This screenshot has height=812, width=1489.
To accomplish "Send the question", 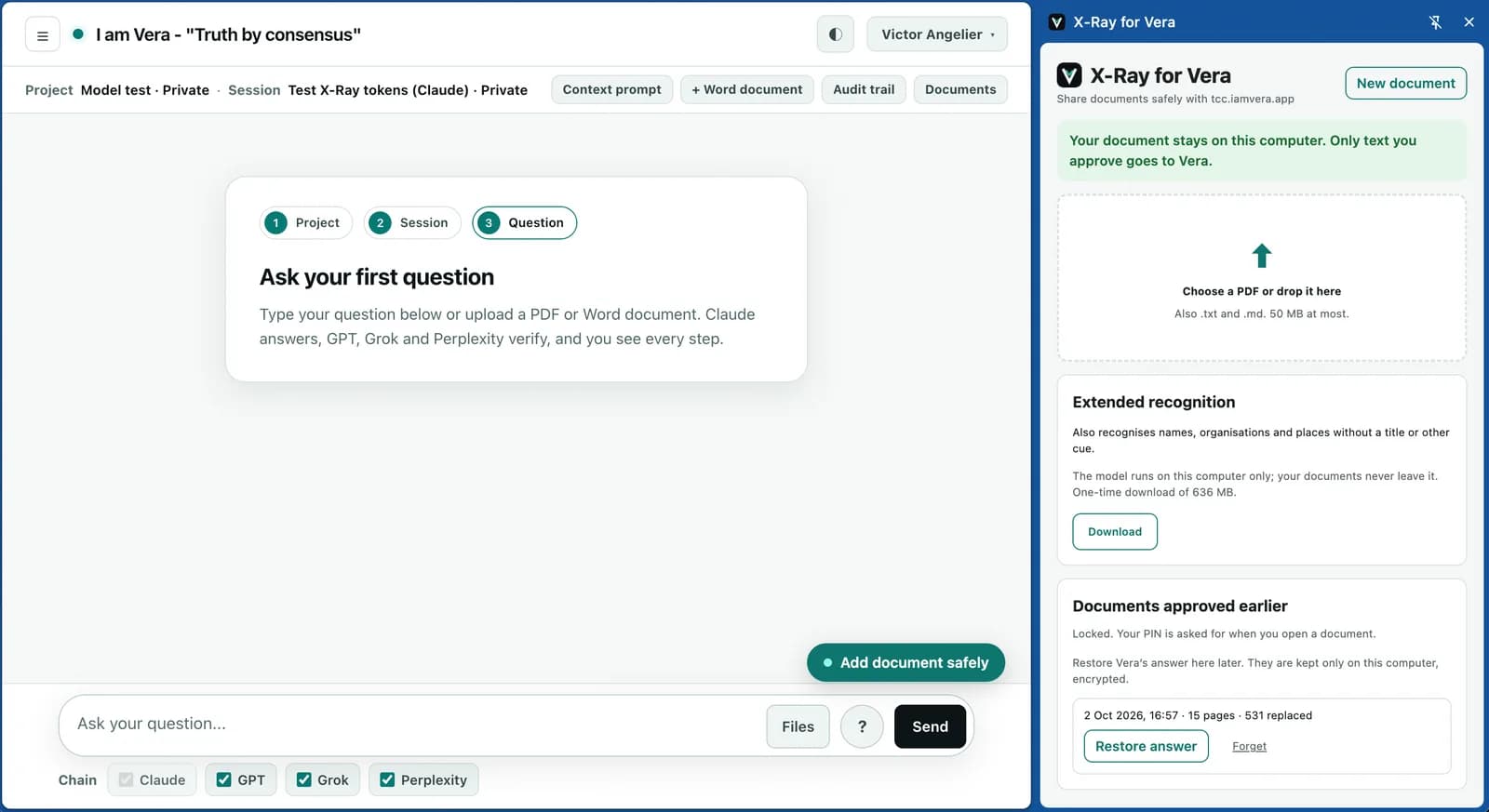I will [930, 726].
